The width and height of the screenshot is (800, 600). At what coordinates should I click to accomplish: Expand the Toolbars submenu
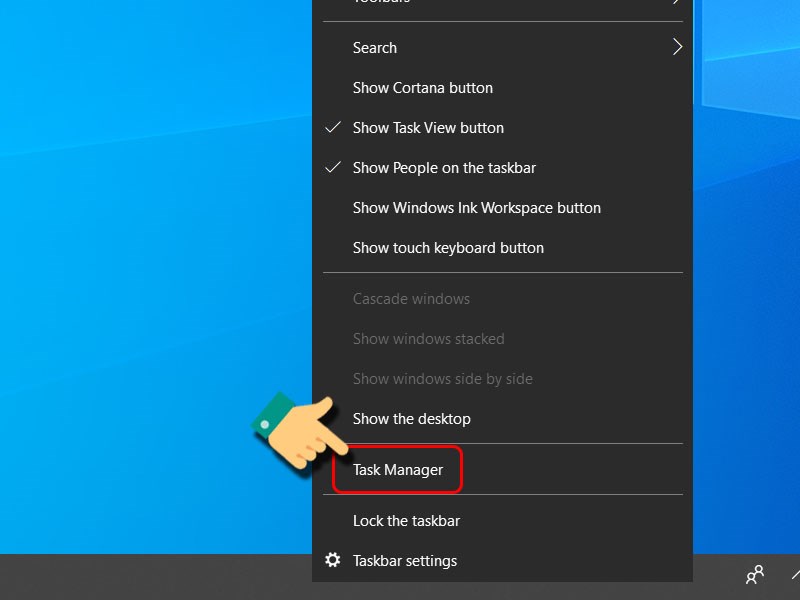click(500, 5)
